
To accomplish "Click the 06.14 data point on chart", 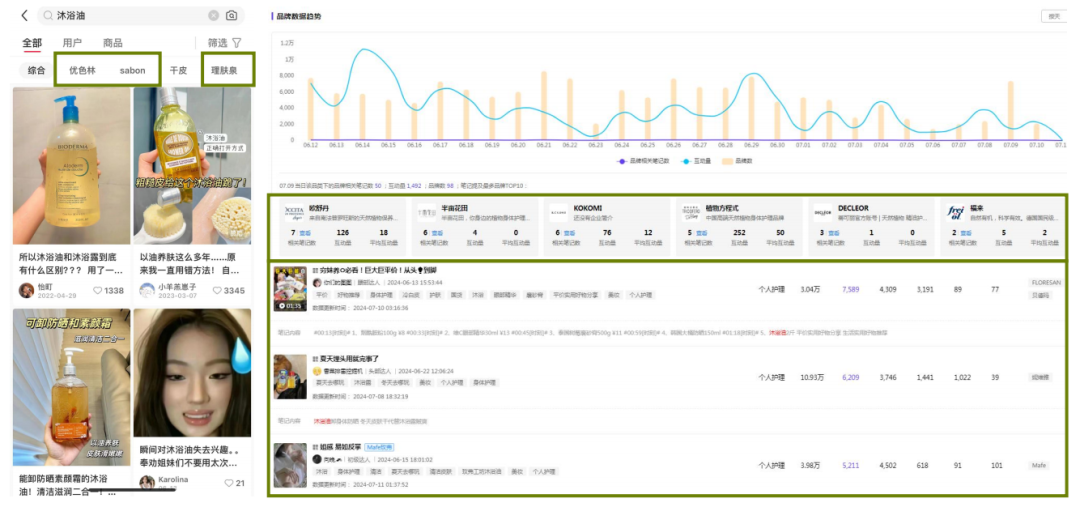I will point(362,50).
